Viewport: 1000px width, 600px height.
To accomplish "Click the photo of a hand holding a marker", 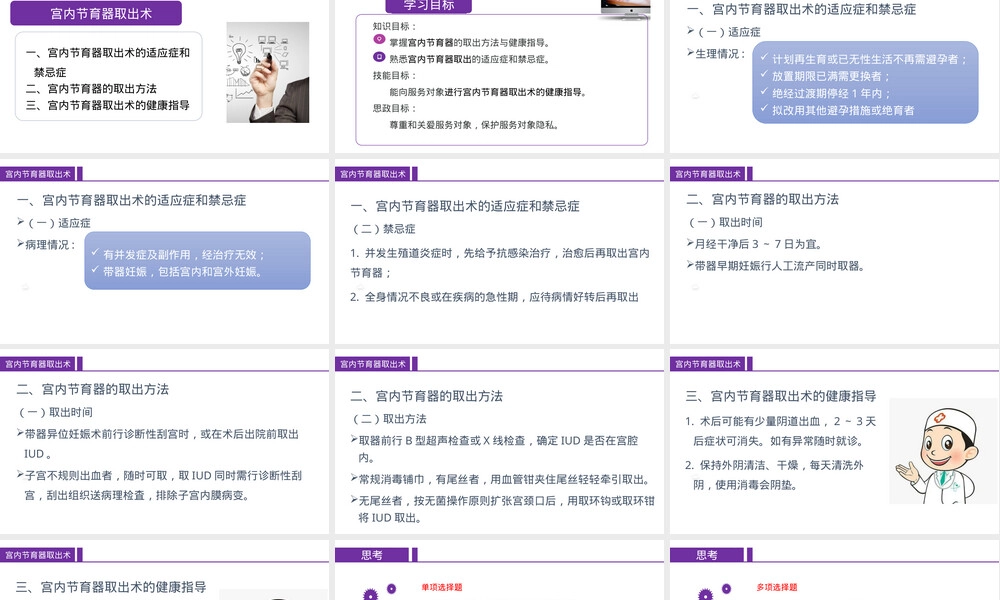I will [x=268, y=72].
